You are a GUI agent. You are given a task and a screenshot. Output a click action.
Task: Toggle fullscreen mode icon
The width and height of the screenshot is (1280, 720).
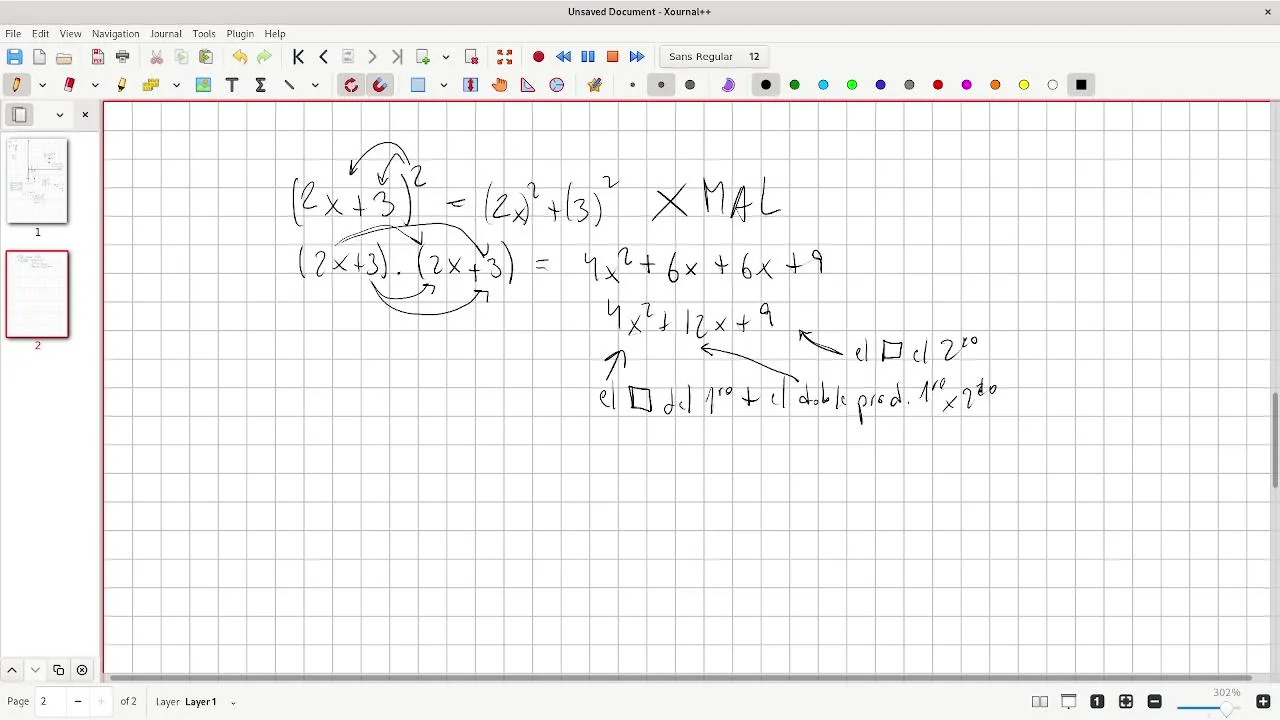point(505,57)
